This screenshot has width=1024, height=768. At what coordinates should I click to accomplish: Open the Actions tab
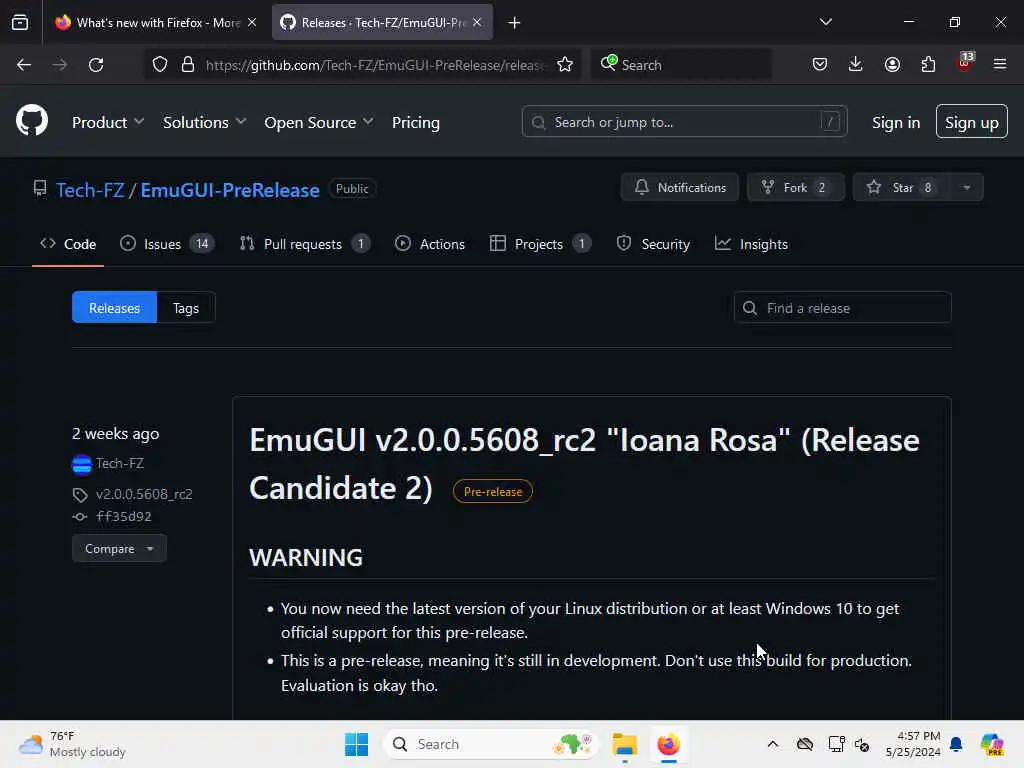coord(430,244)
